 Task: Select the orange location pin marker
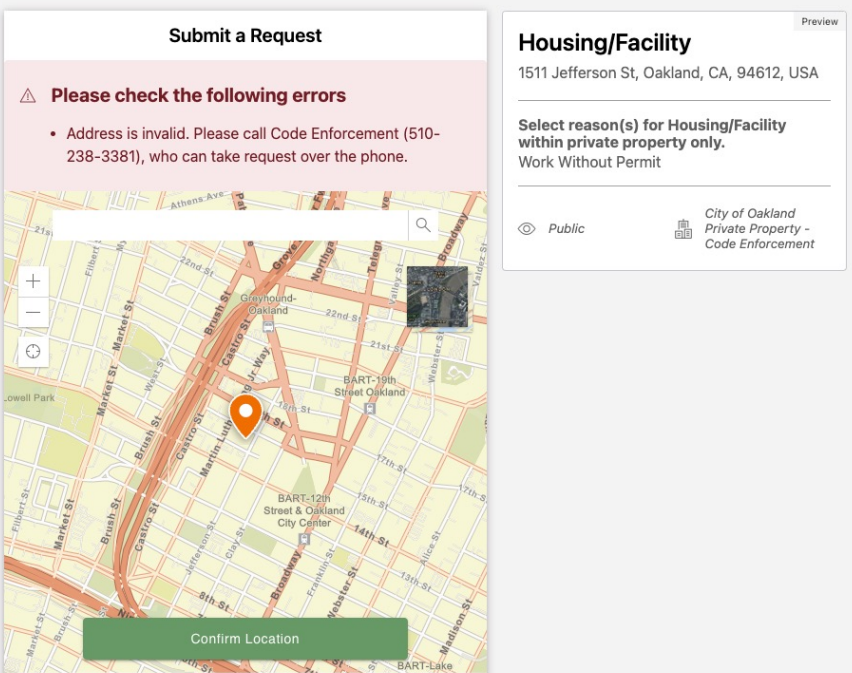click(x=246, y=416)
